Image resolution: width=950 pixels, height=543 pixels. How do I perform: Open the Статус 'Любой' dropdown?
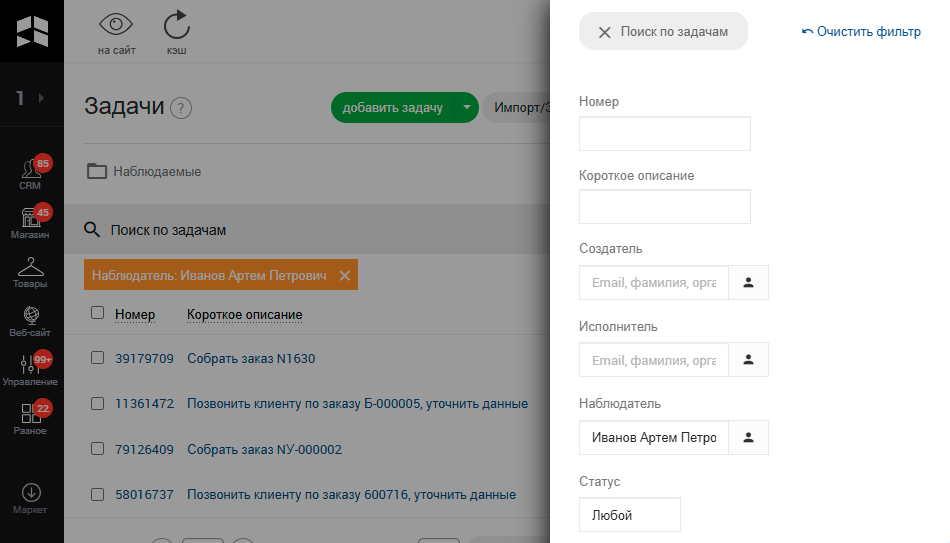point(629,515)
